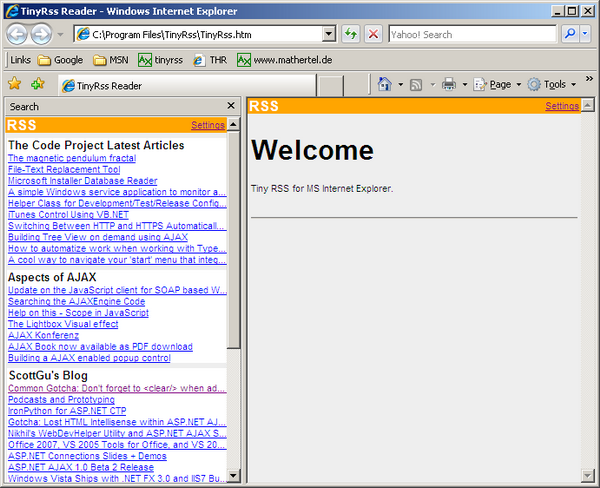
Task: Click main pane scrollbar up arrow
Action: pos(587,104)
